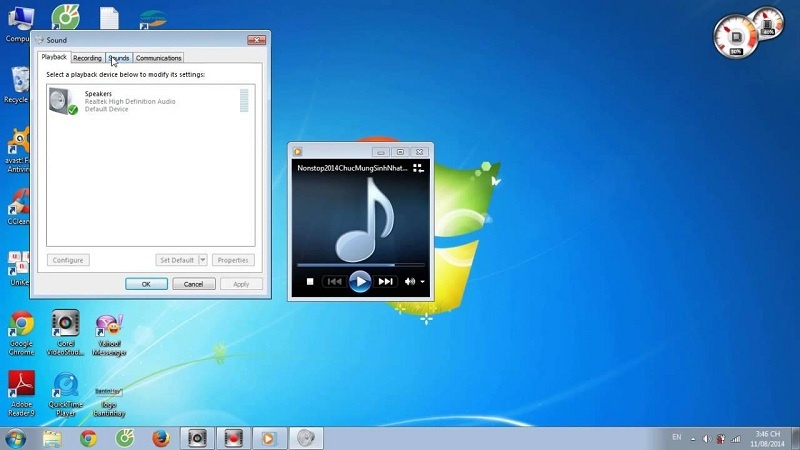800x450 pixels.
Task: Open volume dropdown arrow in media player
Action: click(x=422, y=282)
